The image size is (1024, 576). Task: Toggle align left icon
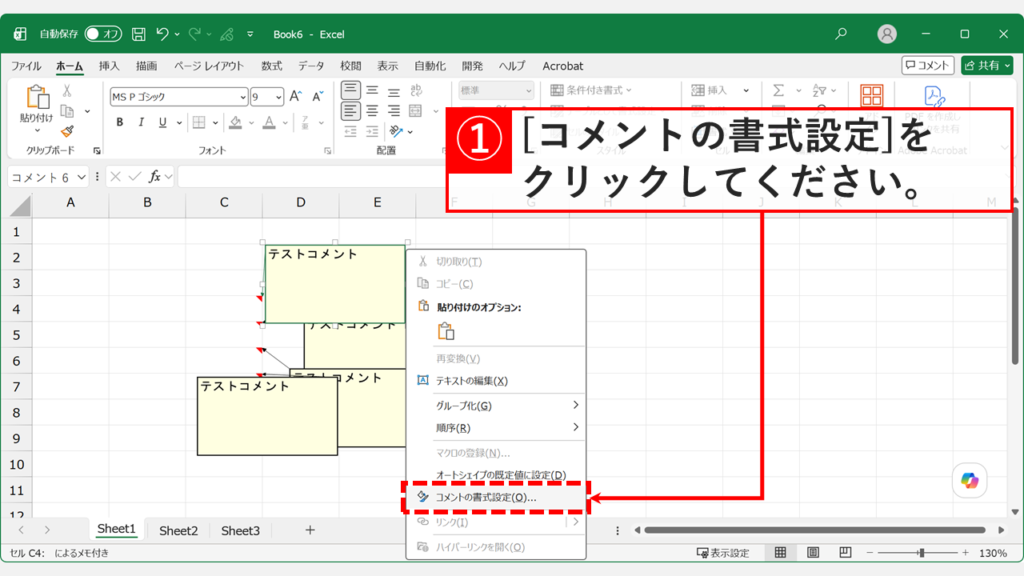click(350, 111)
